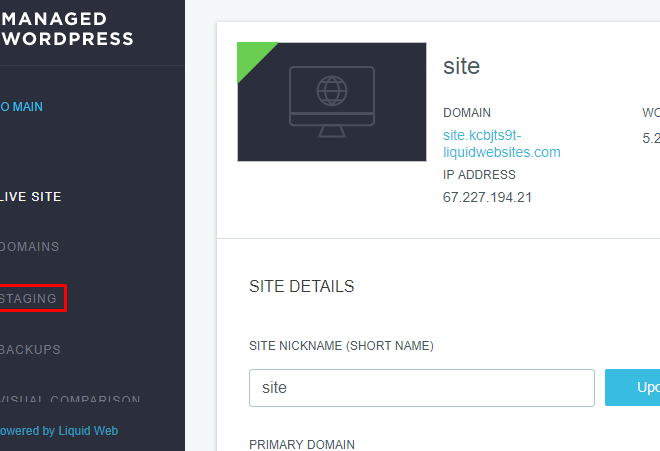This screenshot has width=660, height=451.
Task: Open the Staging sidebar item
Action: pyautogui.click(x=28, y=299)
